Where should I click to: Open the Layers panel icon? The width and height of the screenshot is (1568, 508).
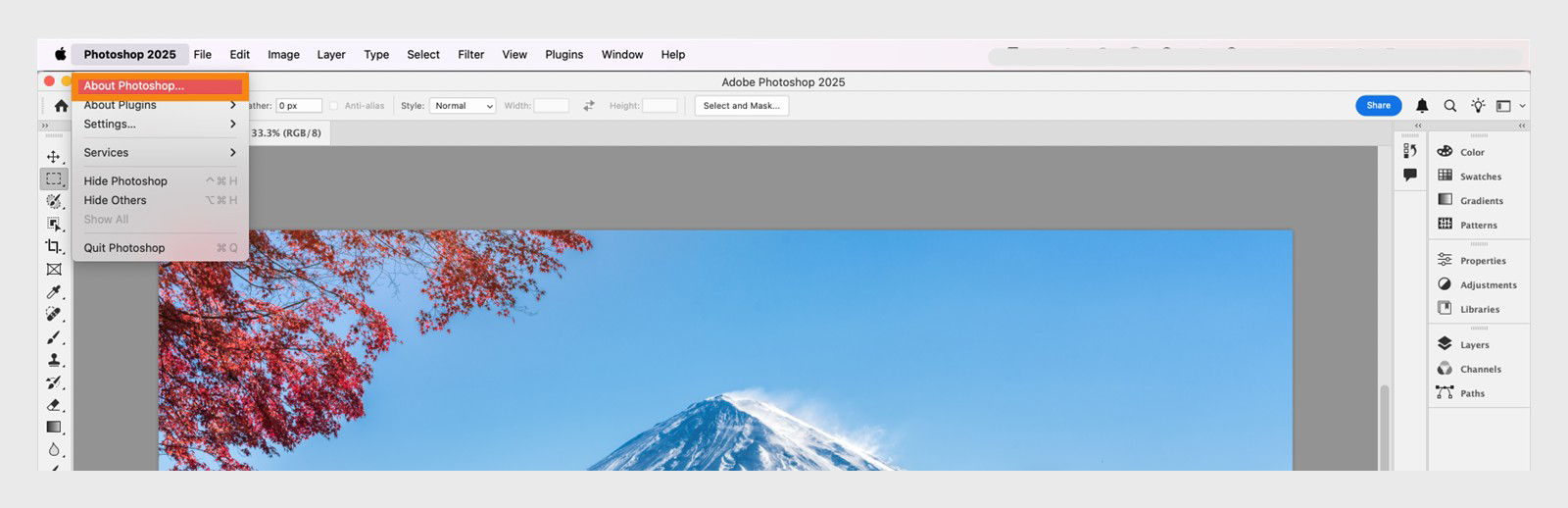[x=1445, y=344]
